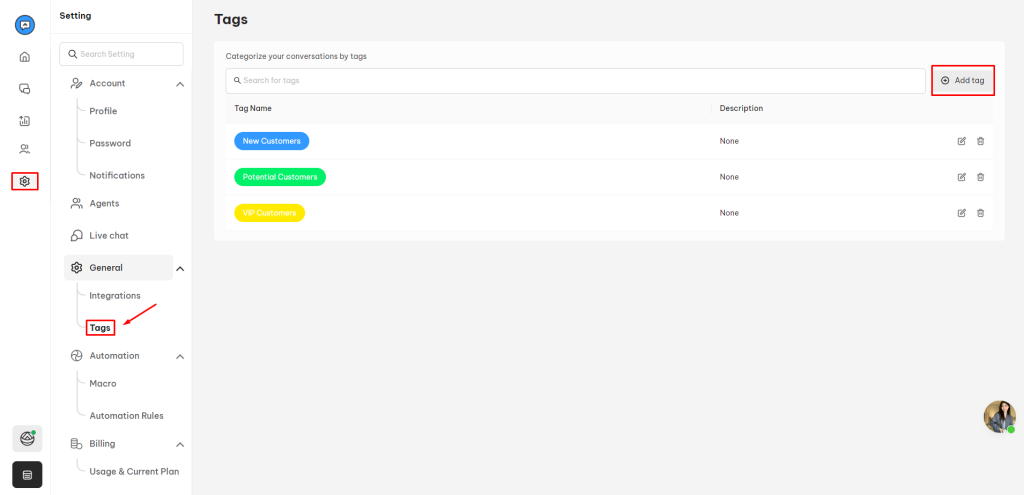Open Usage & Current Plan

click(x=134, y=471)
